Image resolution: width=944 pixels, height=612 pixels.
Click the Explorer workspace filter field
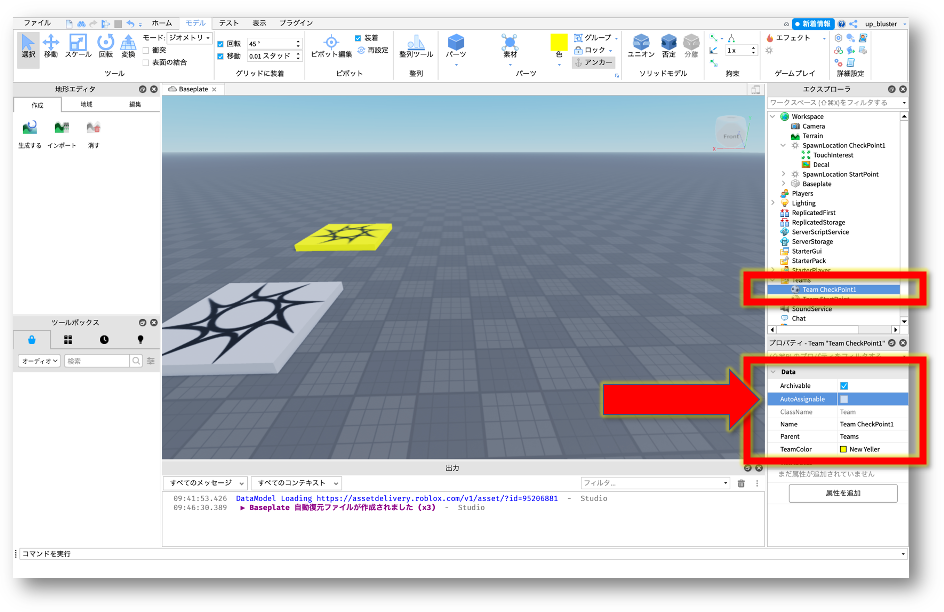837,103
